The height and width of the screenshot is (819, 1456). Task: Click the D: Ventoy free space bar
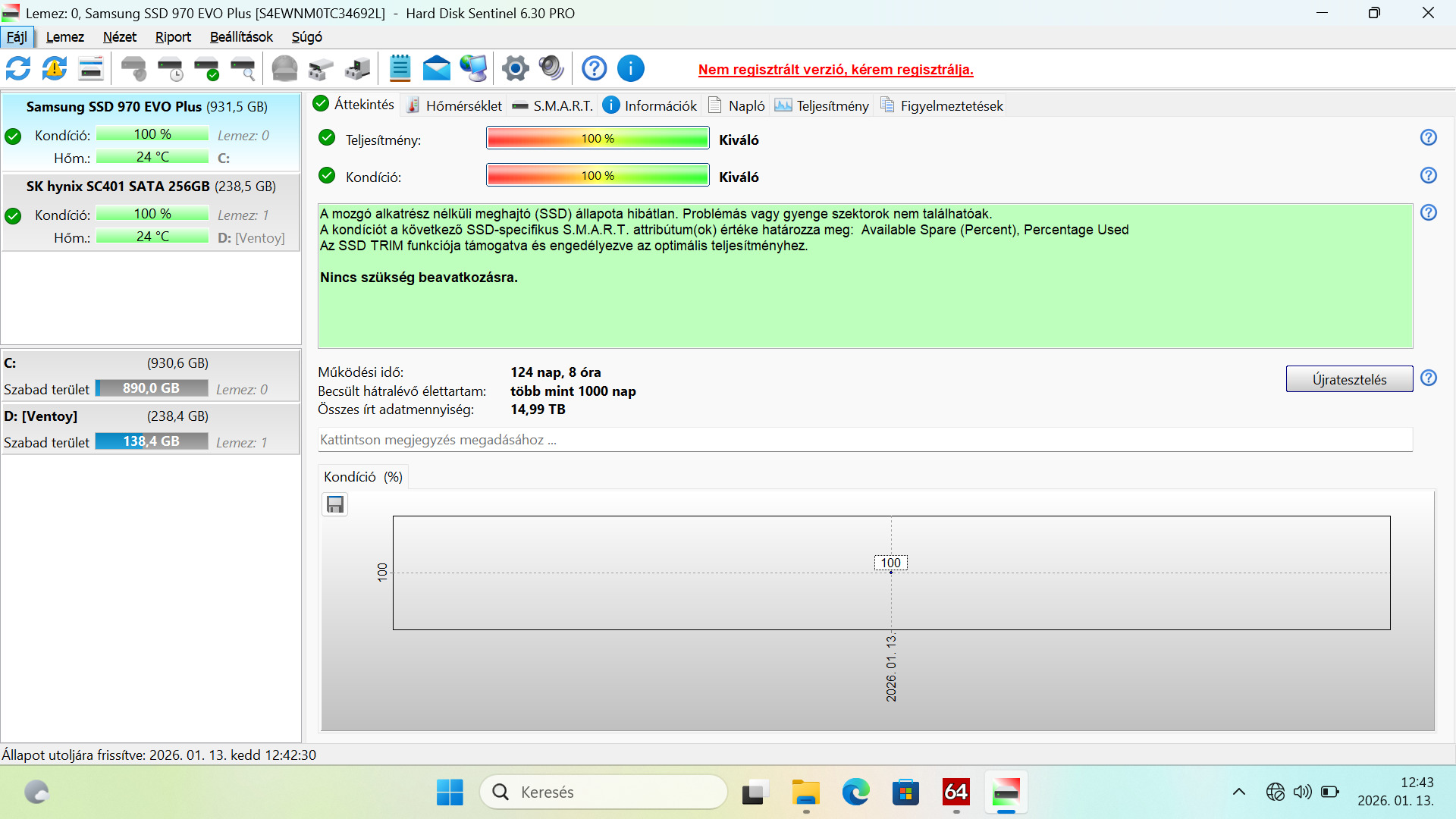[152, 441]
